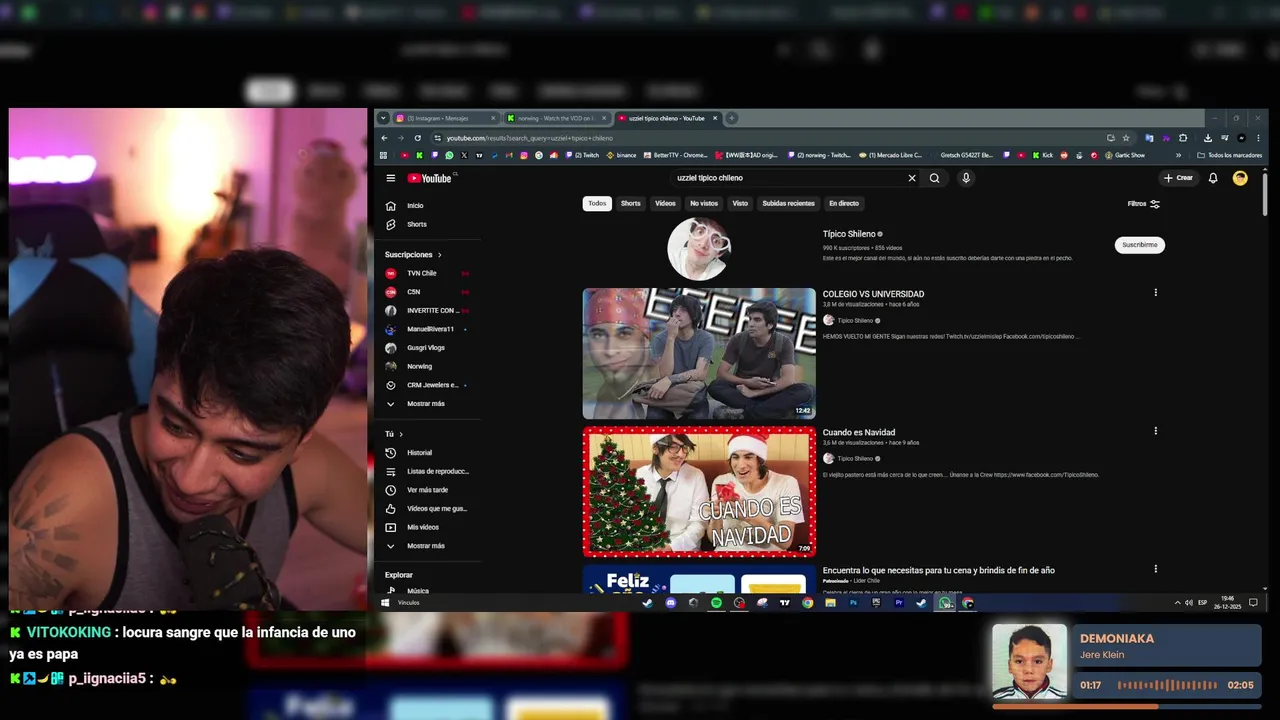Open Norwing subscription channel
This screenshot has height=720, width=1280.
point(428,366)
